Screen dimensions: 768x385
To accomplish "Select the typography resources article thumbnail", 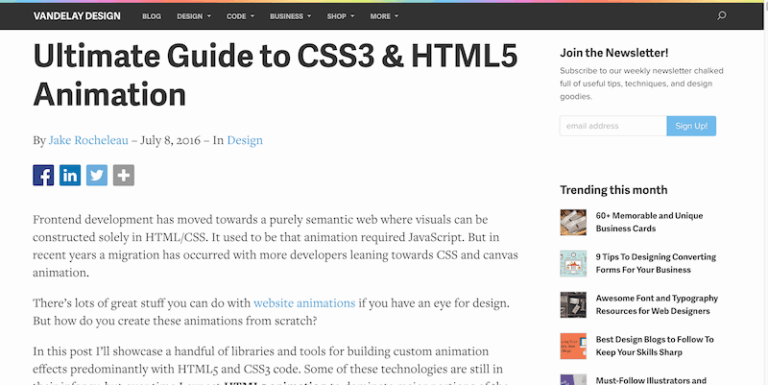I will pos(573,305).
